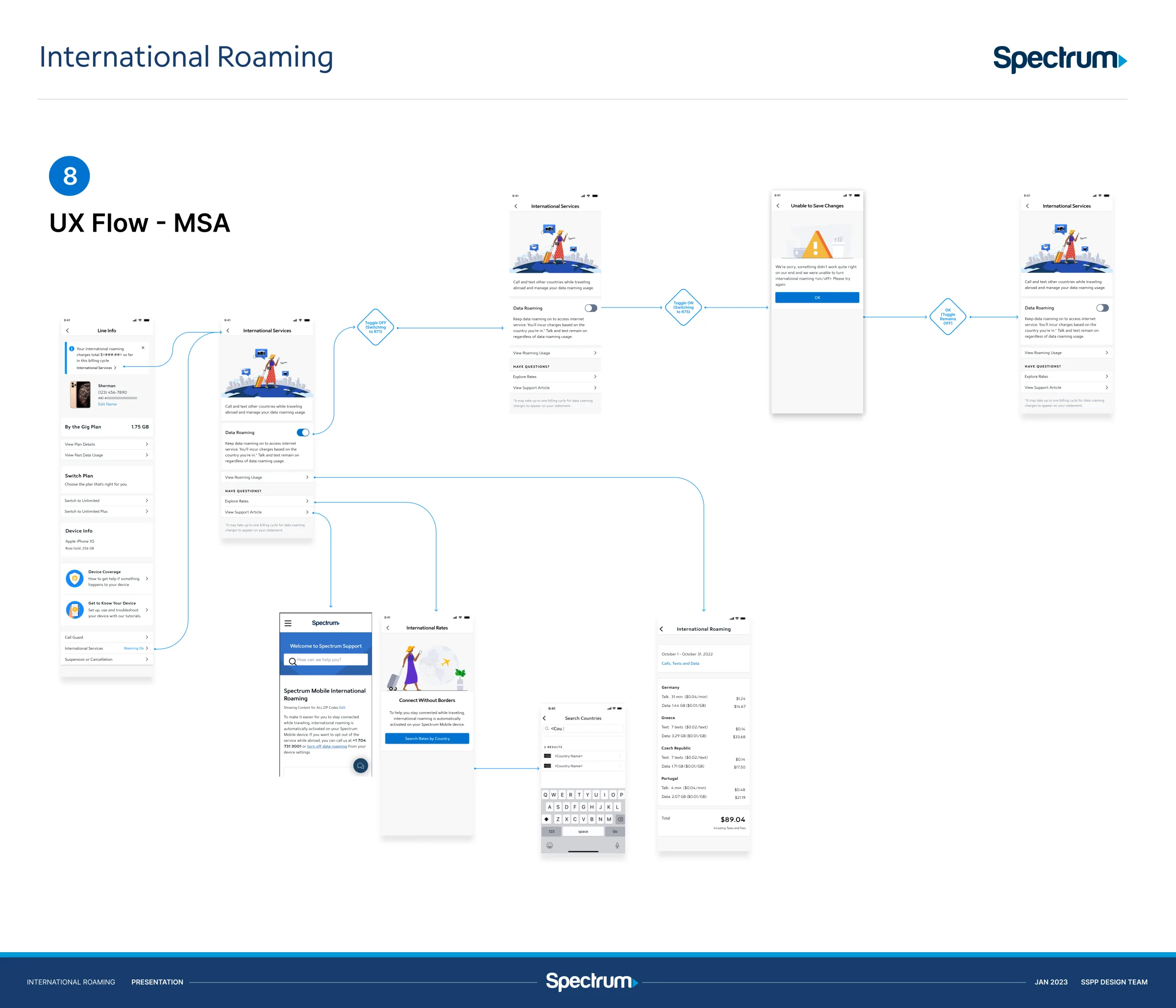This screenshot has height=1008, width=1176.
Task: Select Sherman's iPhone thumbnail image
Action: coord(80,394)
